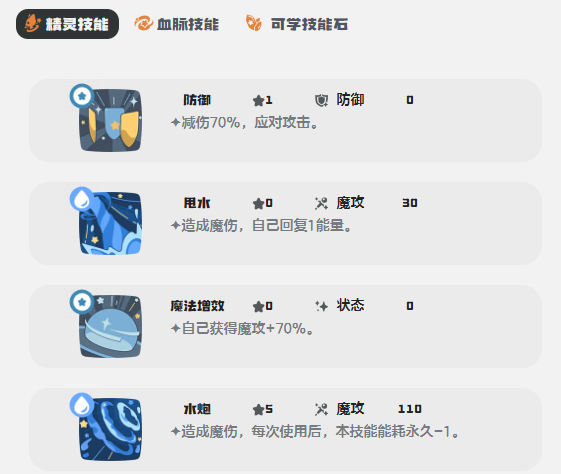This screenshot has width=561, height=474.
Task: Open the 精灵技能 tab
Action: point(67,24)
